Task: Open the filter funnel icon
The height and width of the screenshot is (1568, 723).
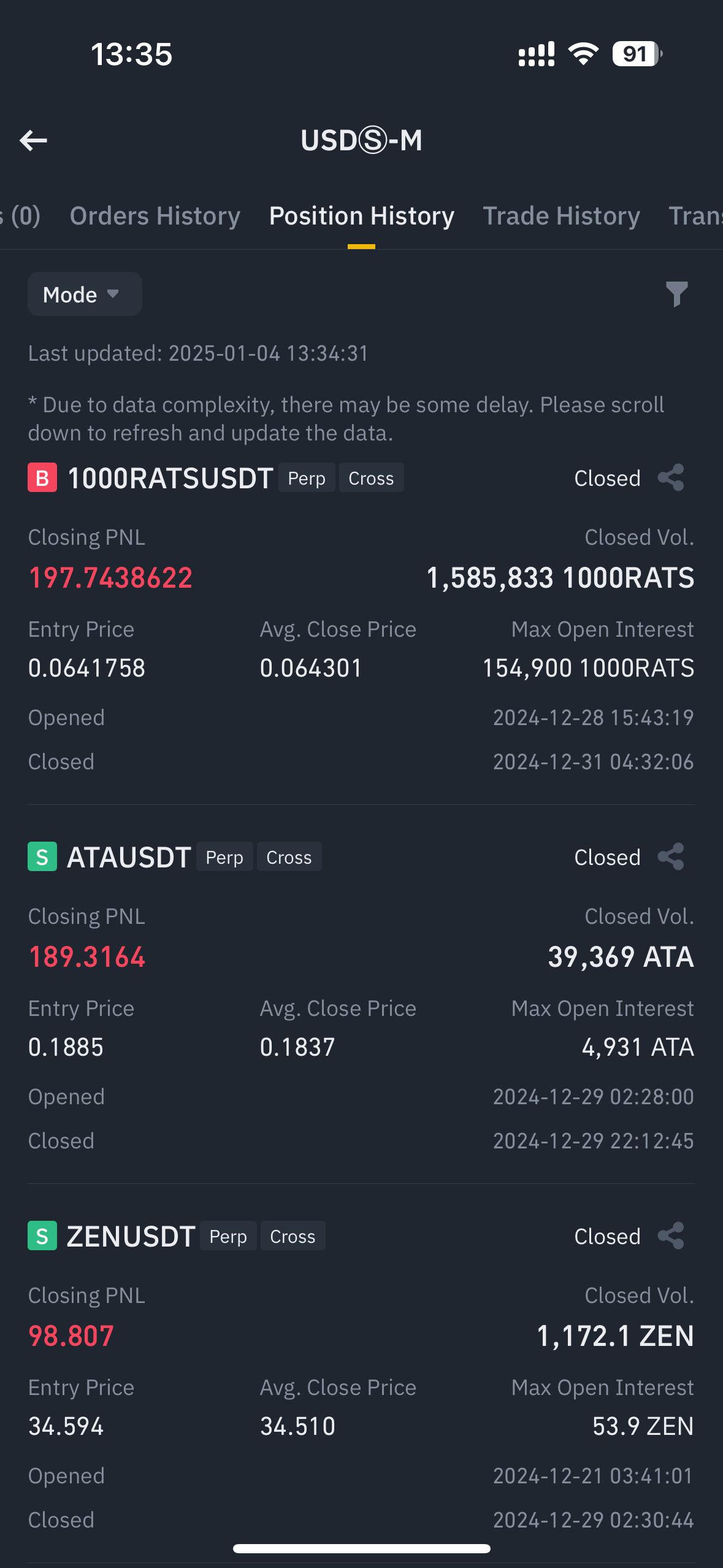Action: tap(676, 294)
